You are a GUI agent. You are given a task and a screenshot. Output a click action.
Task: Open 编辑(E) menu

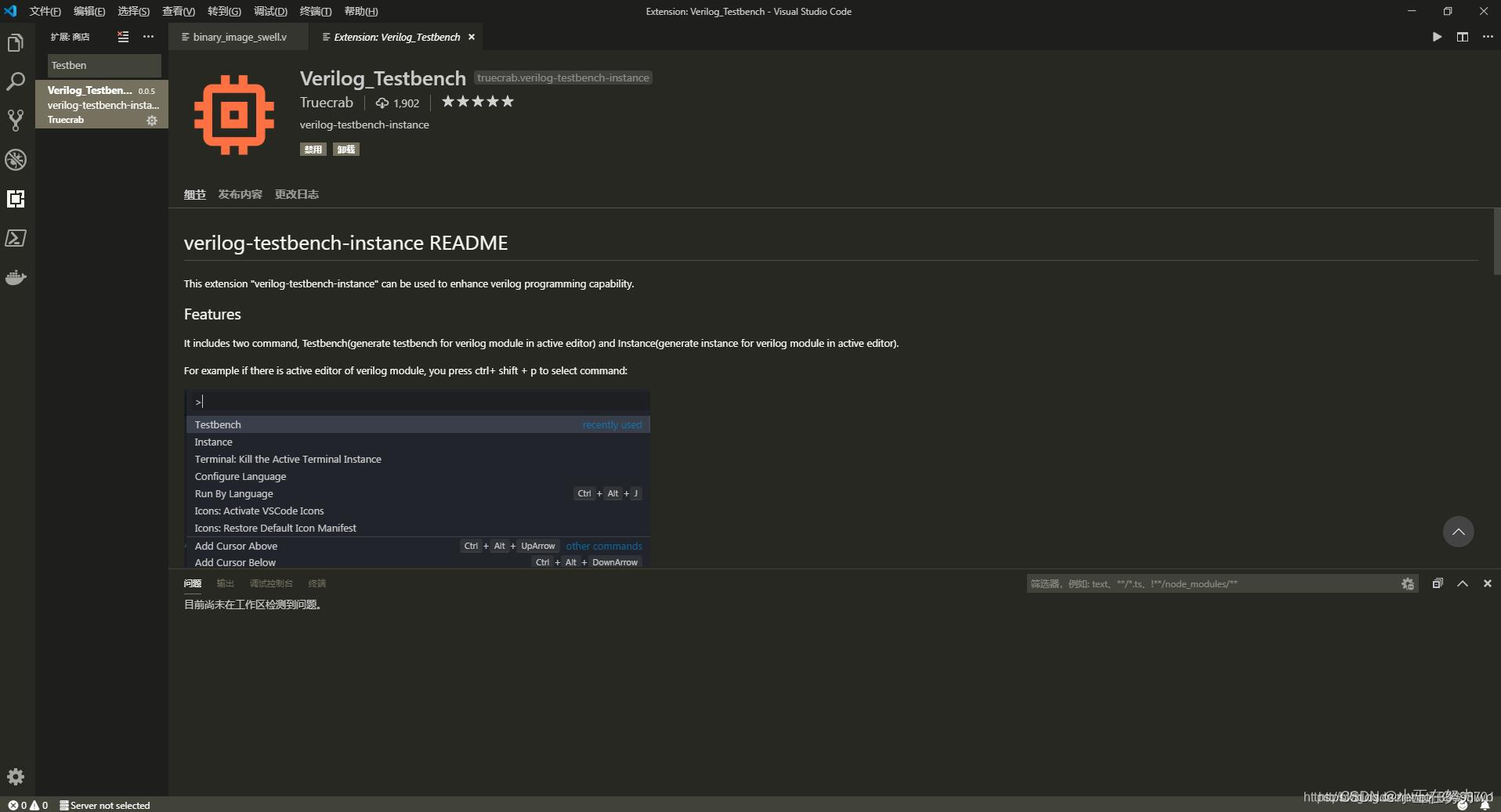click(x=89, y=11)
